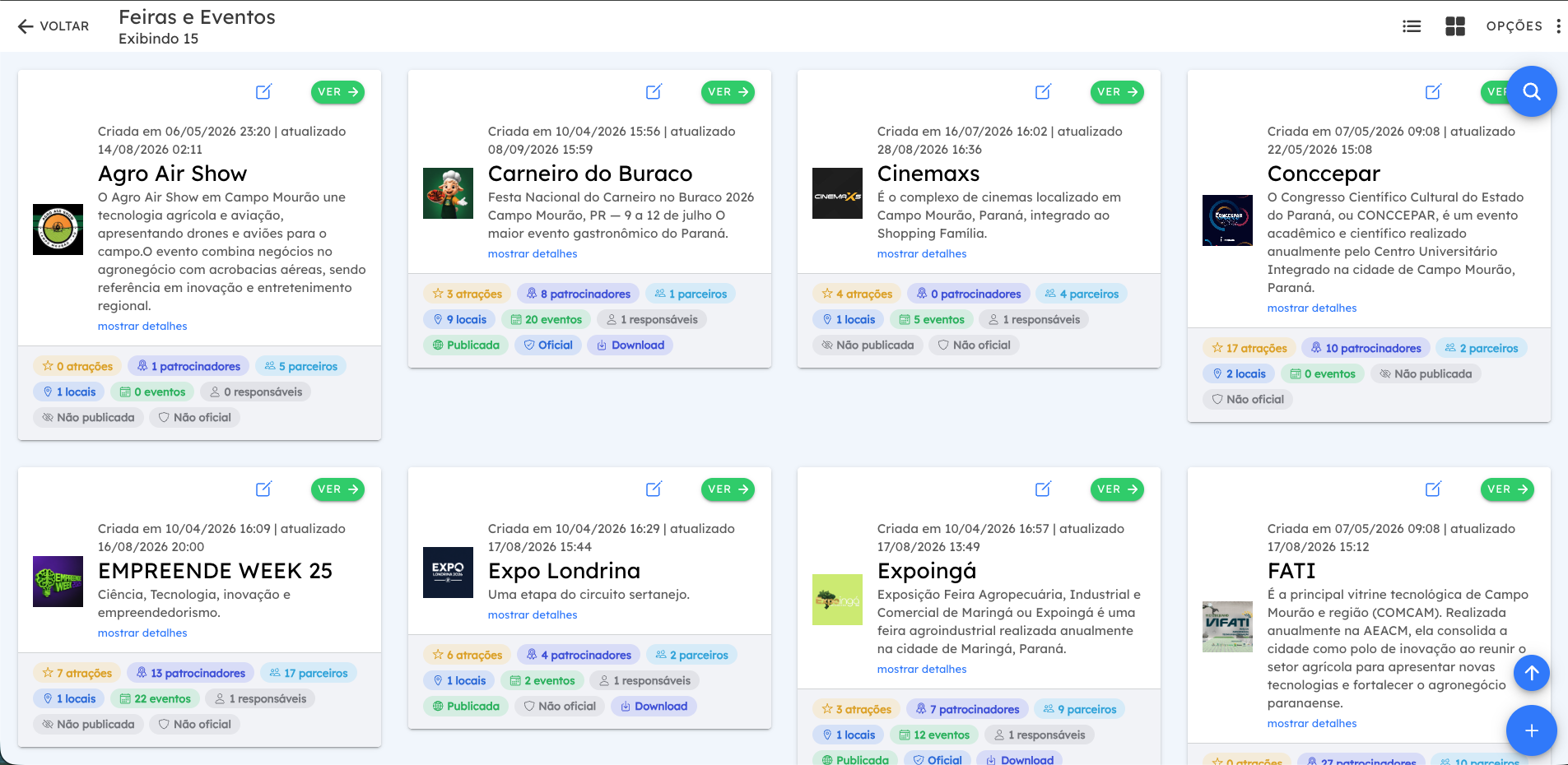Switch to list view icon
Image resolution: width=1568 pixels, height=765 pixels.
click(1412, 26)
